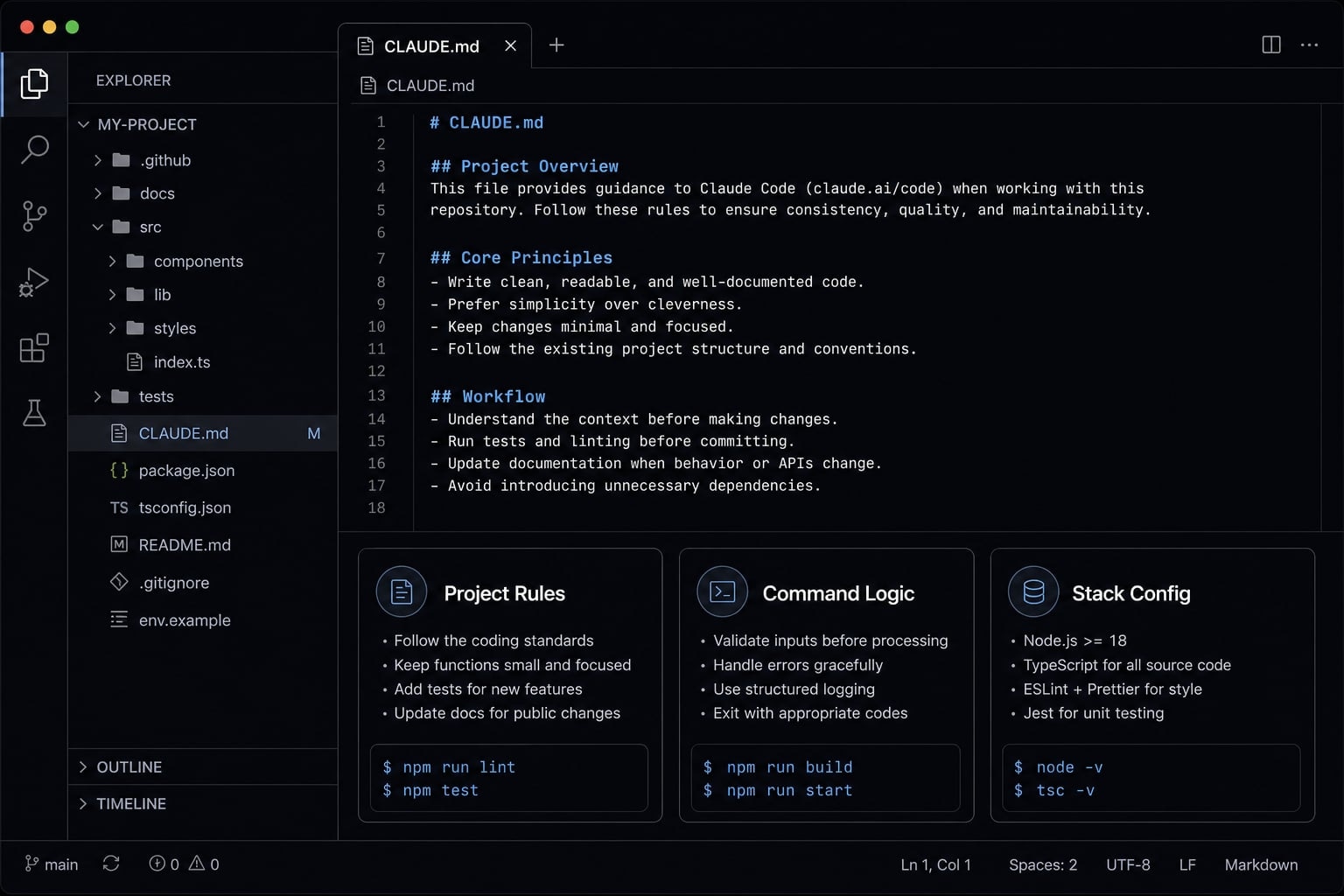
Task: Click the EXPLORER panel title
Action: (133, 80)
